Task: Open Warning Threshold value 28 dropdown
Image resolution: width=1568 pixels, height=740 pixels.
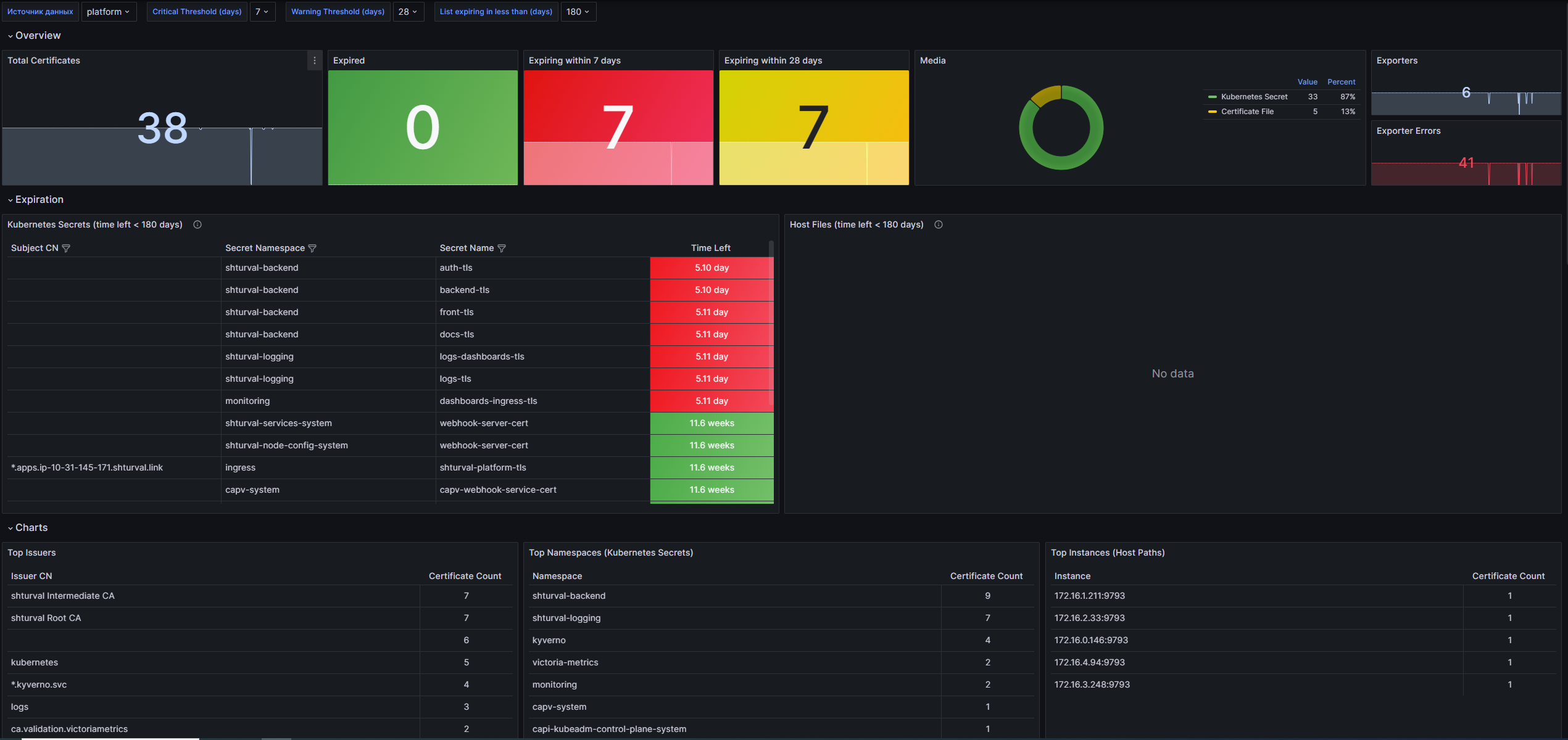Action: [407, 12]
